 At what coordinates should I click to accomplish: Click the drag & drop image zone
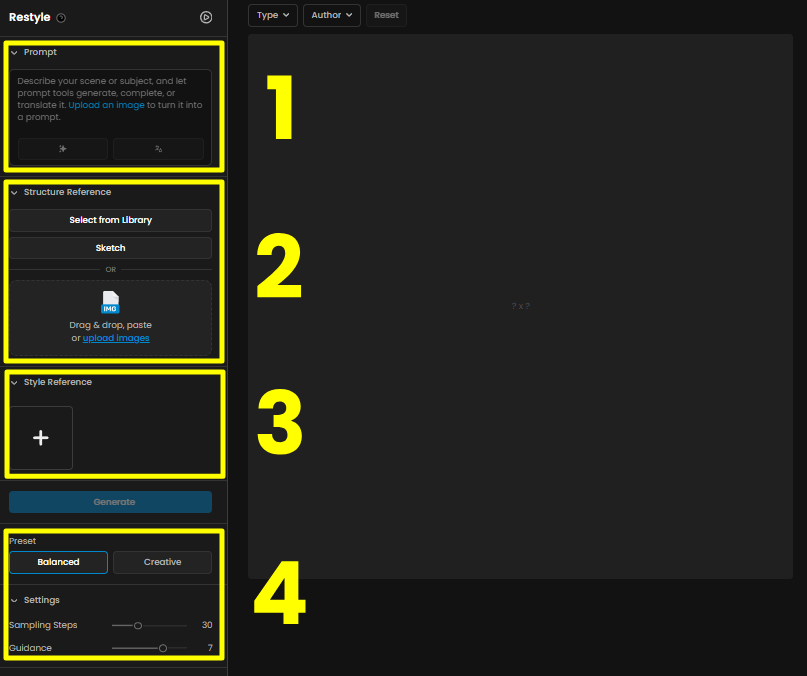coord(111,318)
